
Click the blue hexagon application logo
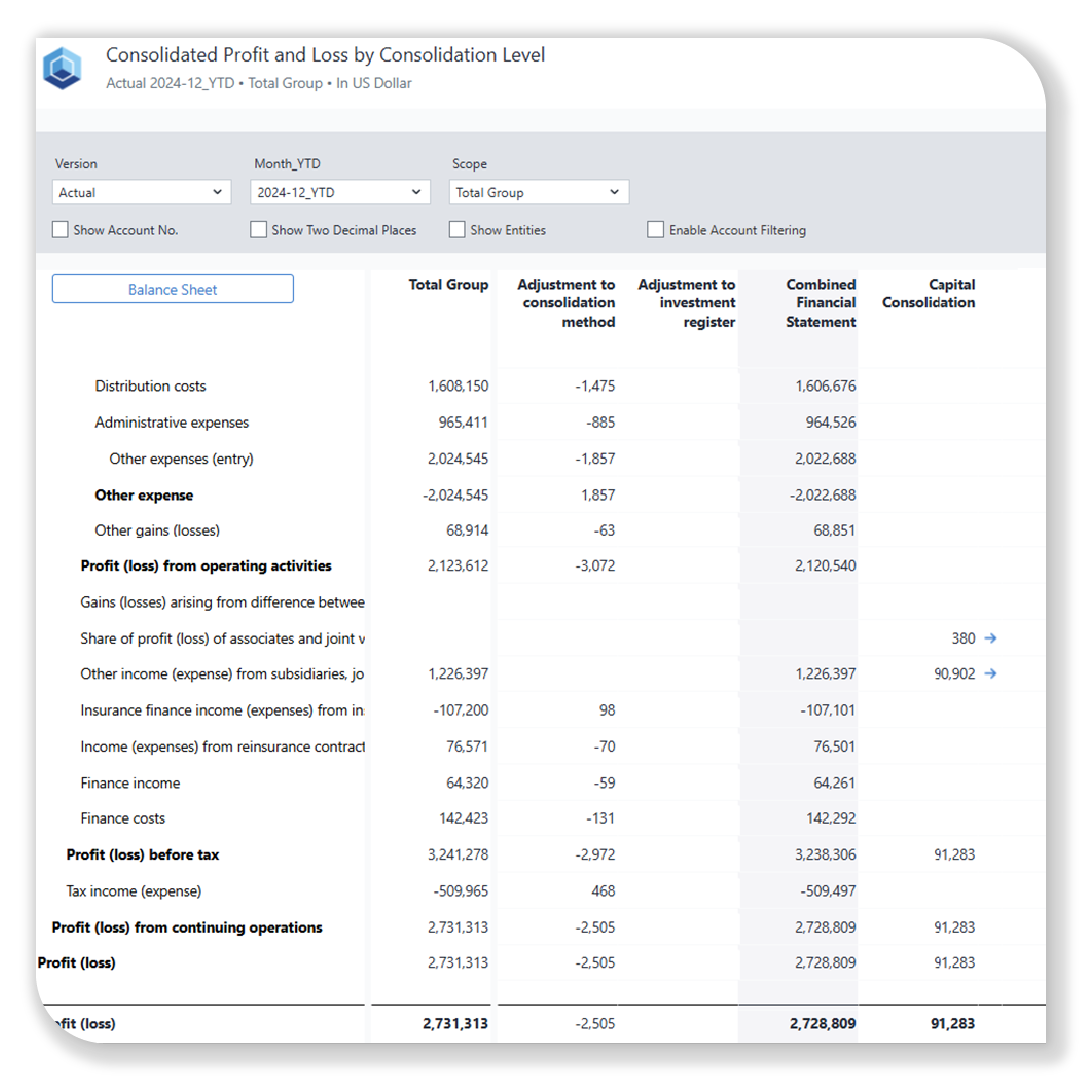pyautogui.click(x=62, y=67)
